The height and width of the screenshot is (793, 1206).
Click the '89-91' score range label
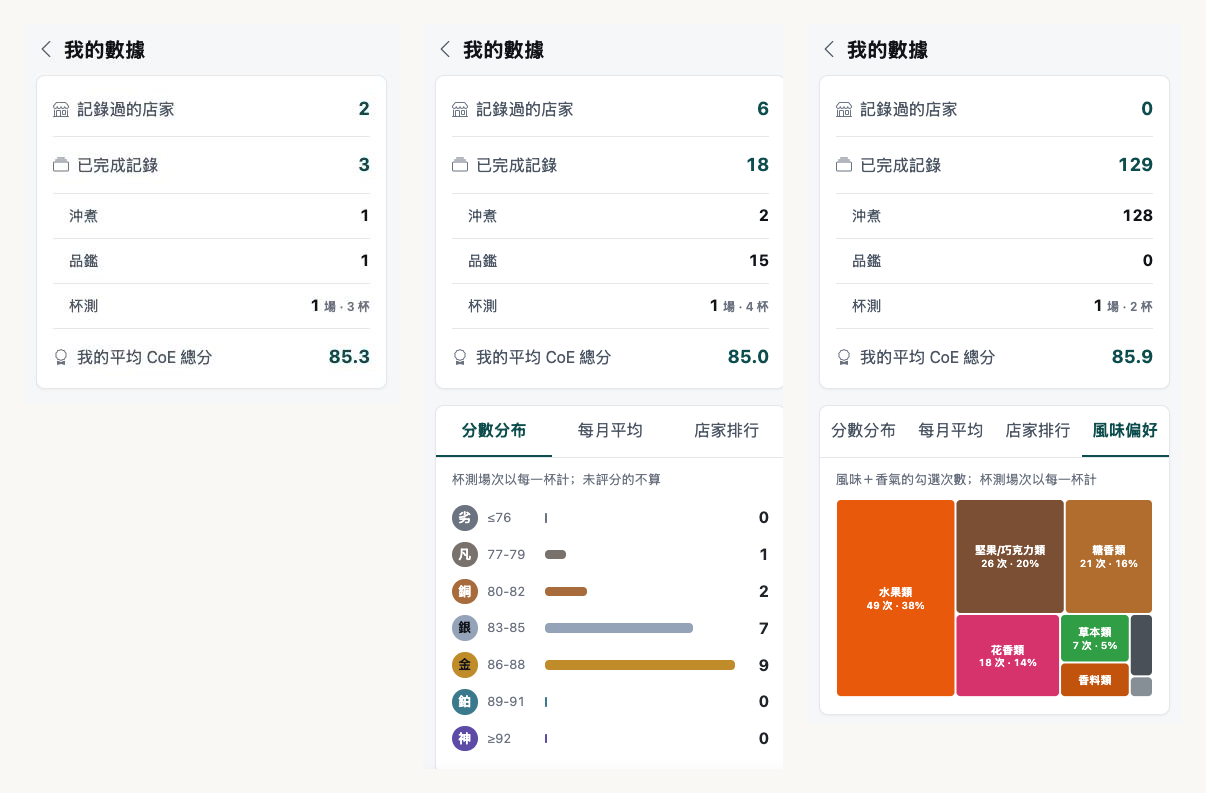(506, 702)
